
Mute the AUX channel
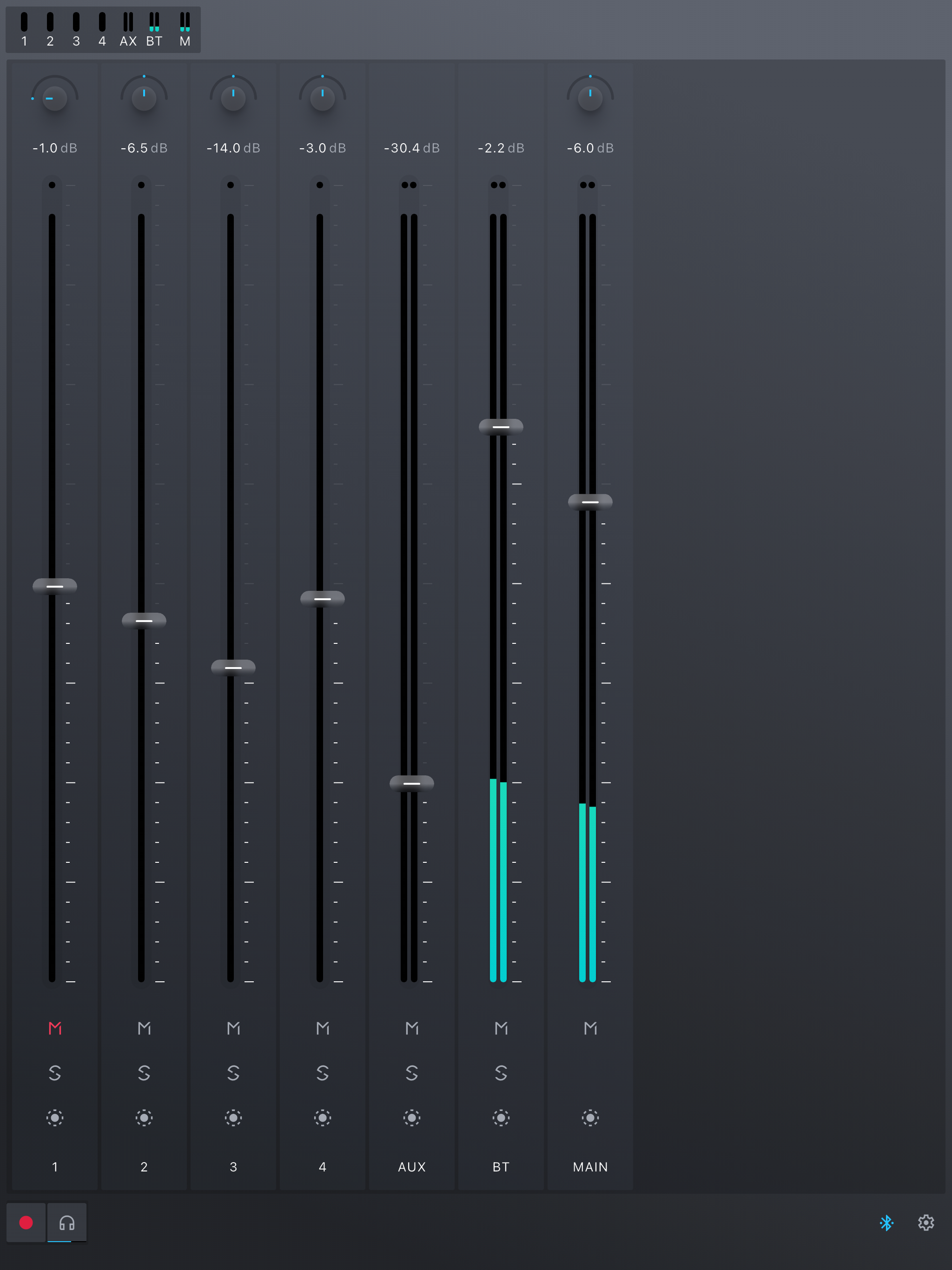click(x=412, y=1028)
